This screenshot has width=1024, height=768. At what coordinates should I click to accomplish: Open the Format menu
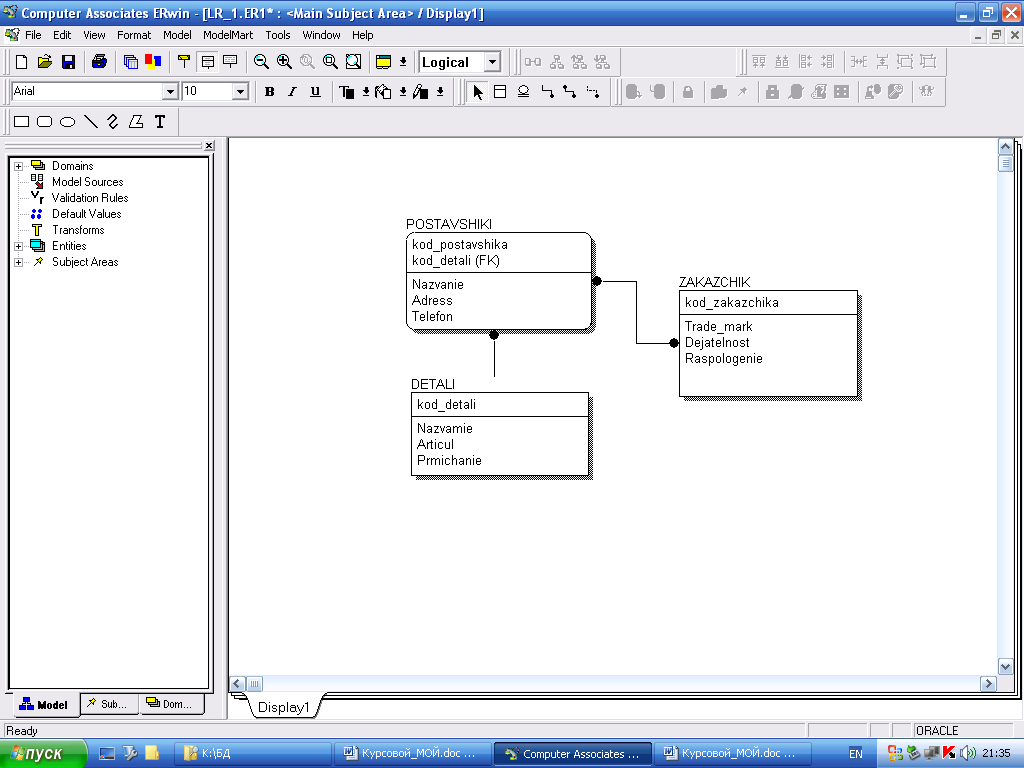[134, 35]
